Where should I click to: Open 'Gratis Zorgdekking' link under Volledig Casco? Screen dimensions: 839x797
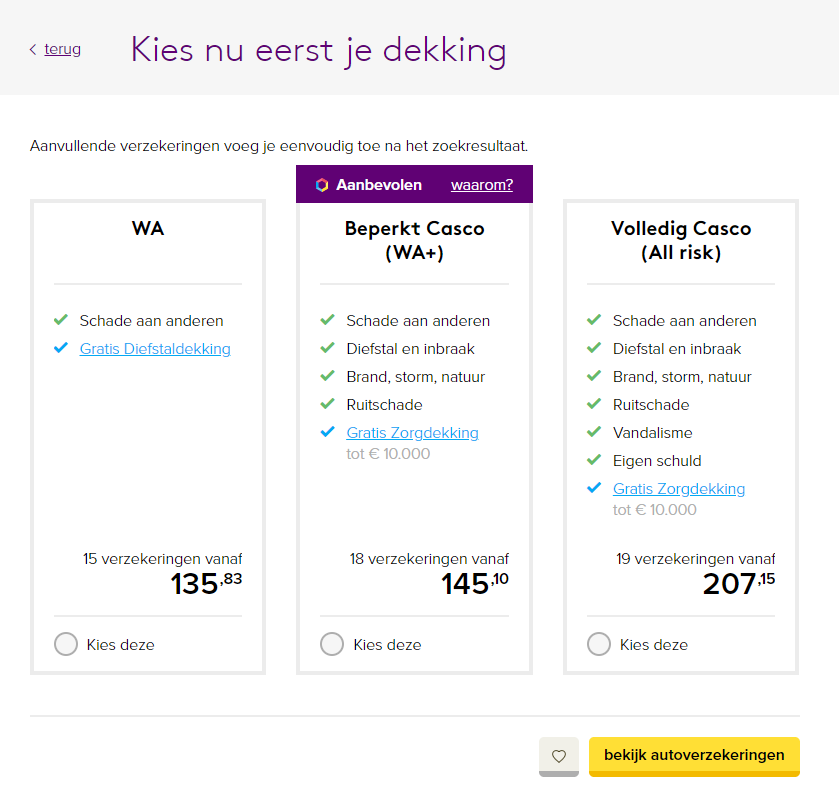679,489
